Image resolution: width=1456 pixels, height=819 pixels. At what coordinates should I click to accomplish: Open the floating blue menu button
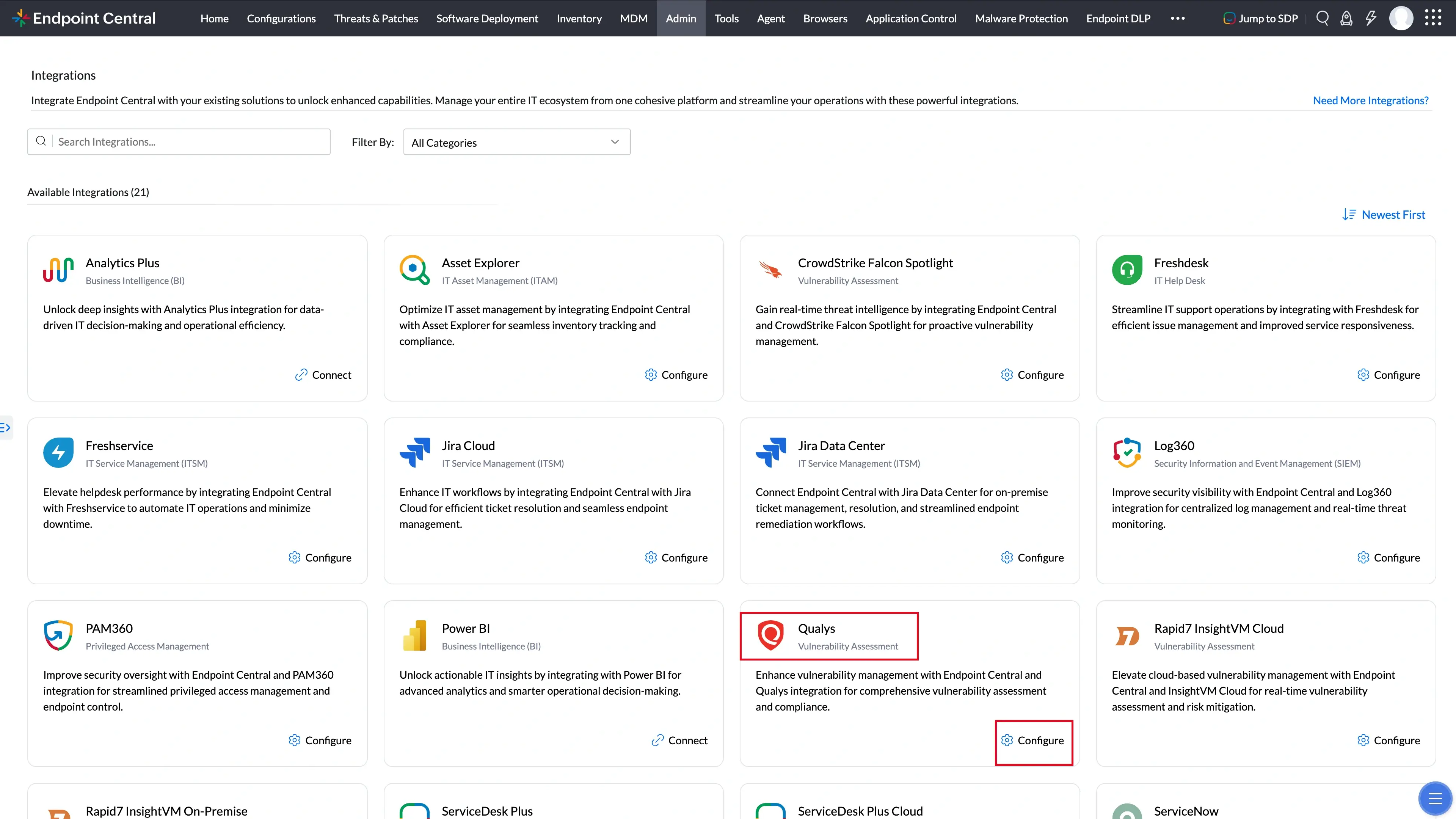[1435, 798]
